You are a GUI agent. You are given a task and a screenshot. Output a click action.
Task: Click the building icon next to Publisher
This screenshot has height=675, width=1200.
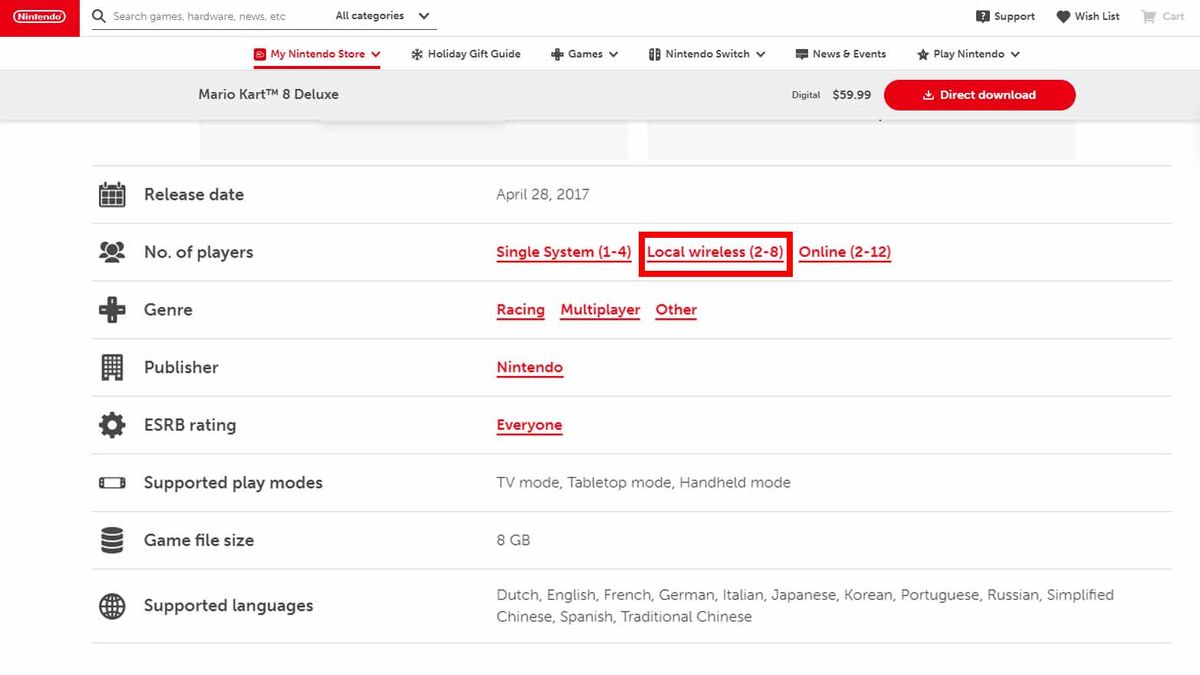(110, 367)
